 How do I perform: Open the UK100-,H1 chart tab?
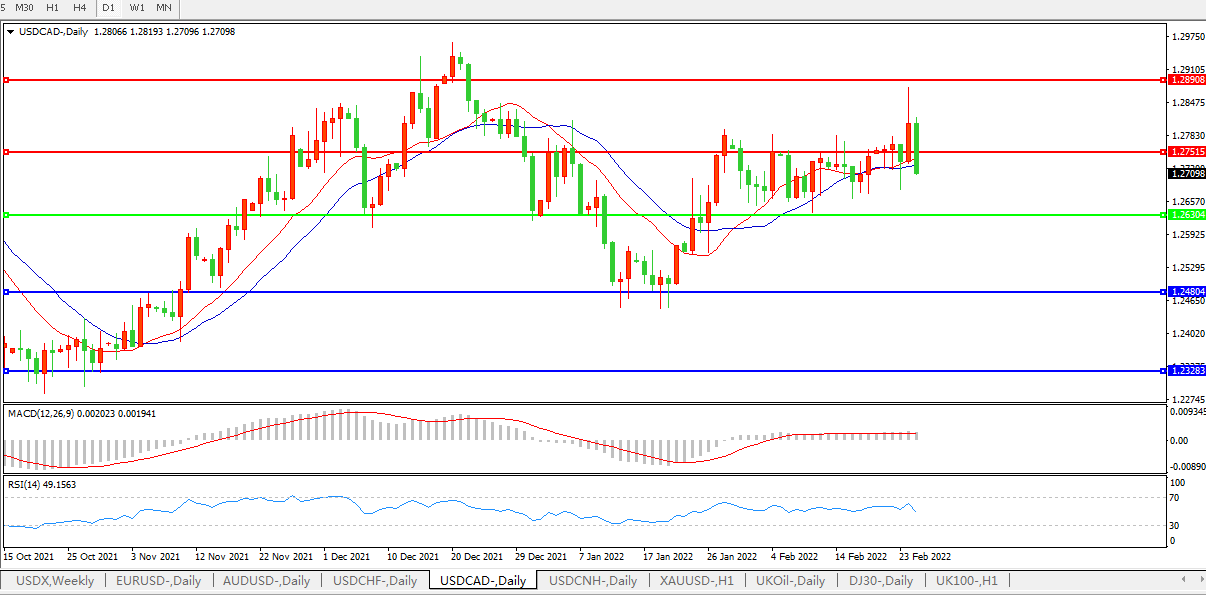point(967,581)
